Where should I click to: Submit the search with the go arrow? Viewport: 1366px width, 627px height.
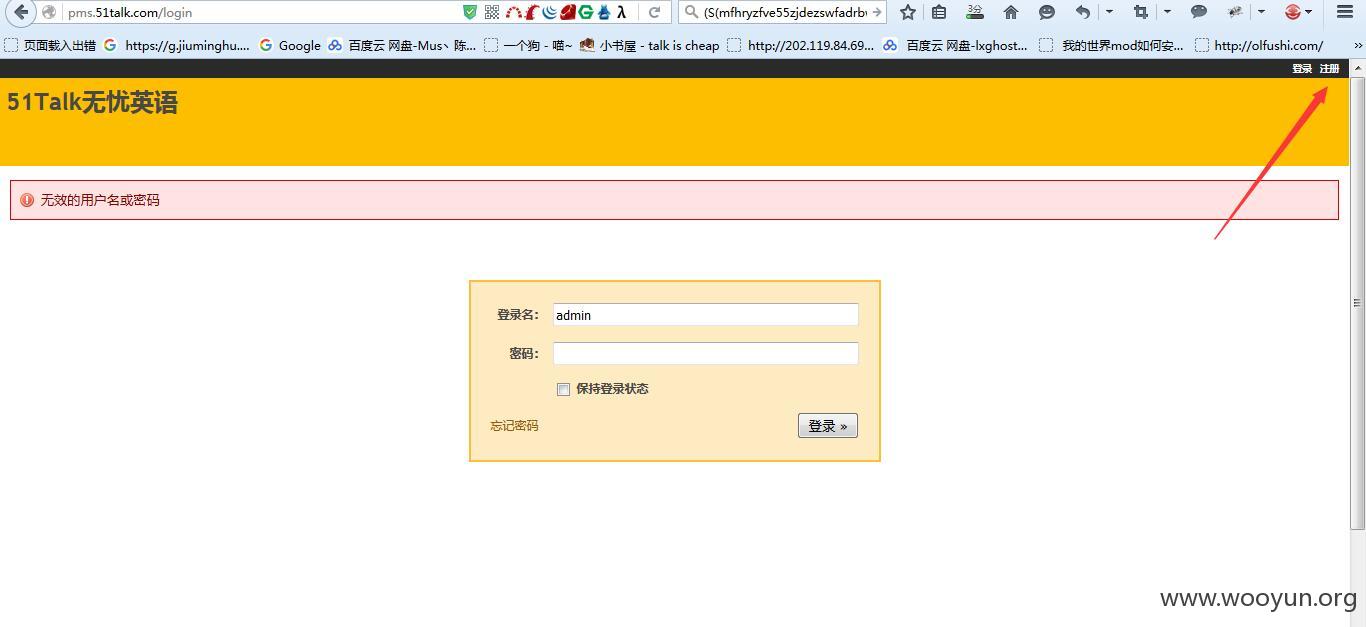pyautogui.click(x=877, y=12)
